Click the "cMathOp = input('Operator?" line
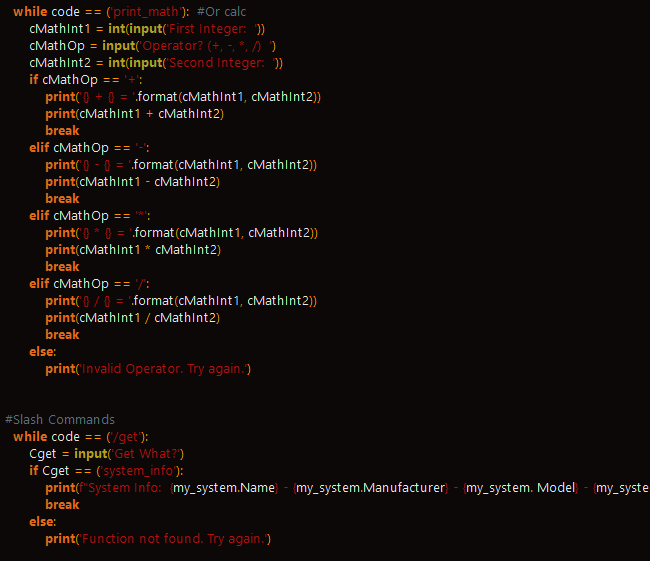Image resolution: width=650 pixels, height=561 pixels. point(153,46)
